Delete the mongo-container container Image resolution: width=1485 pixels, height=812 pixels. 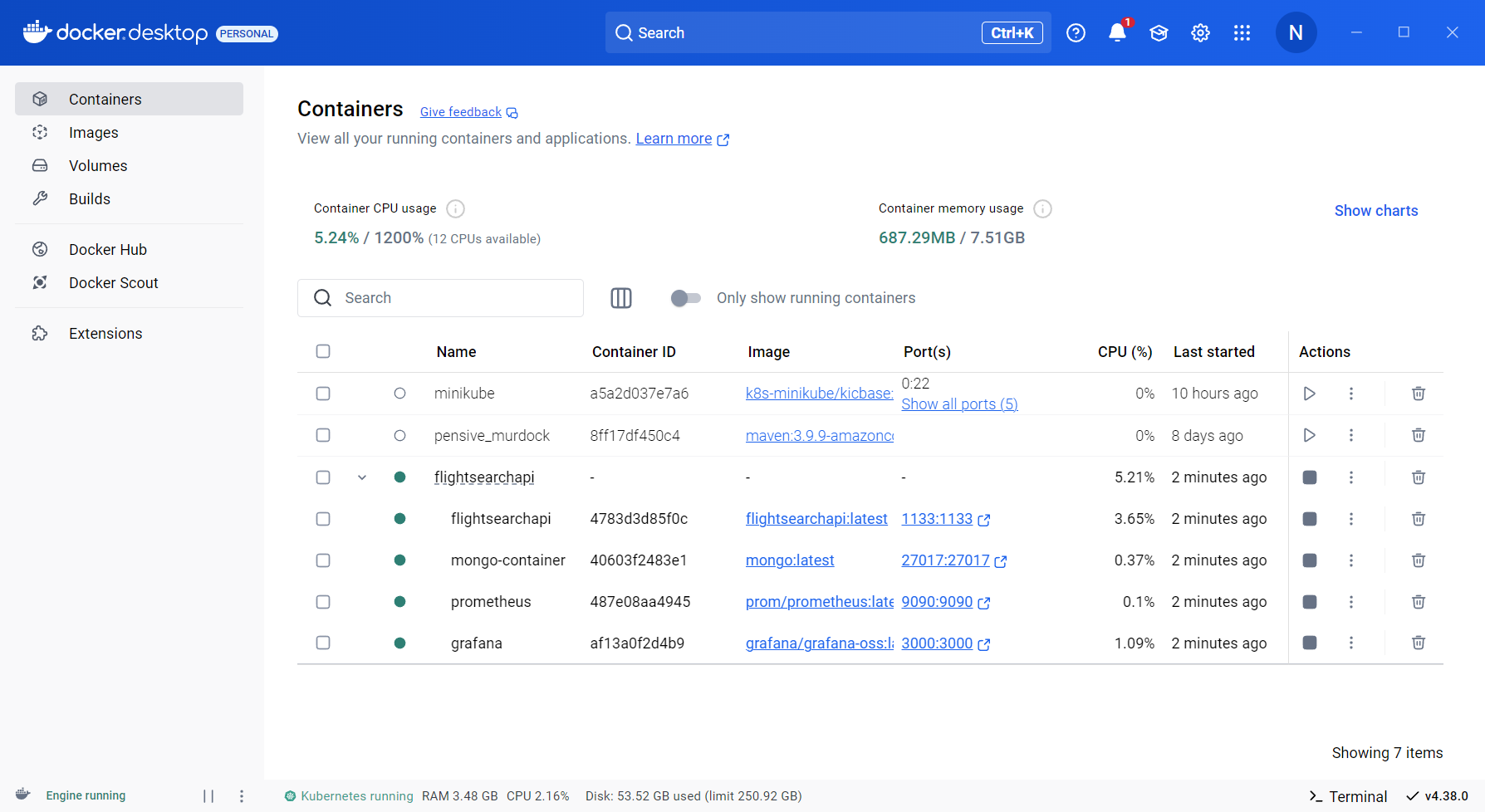1419,560
